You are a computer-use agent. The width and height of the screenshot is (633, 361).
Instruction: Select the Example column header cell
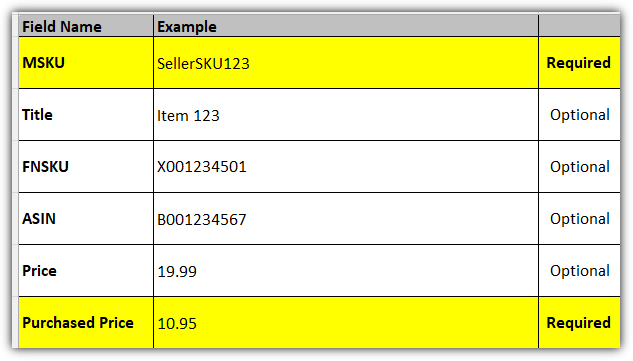[346, 26]
